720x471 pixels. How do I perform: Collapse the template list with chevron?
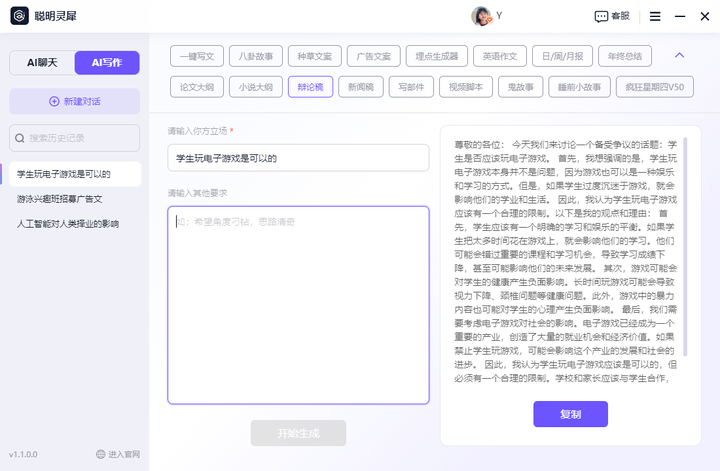point(680,56)
